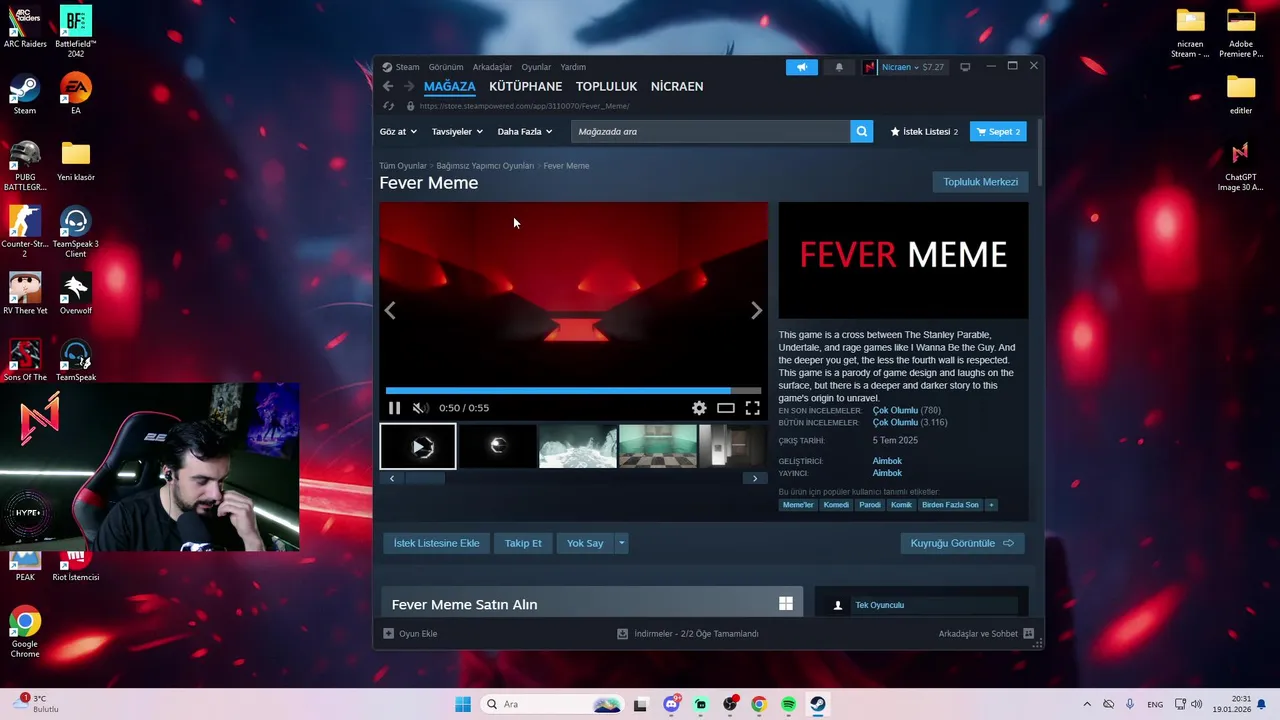The image size is (1280, 720).
Task: Expand the Göz at dropdown
Action: pyautogui.click(x=398, y=131)
